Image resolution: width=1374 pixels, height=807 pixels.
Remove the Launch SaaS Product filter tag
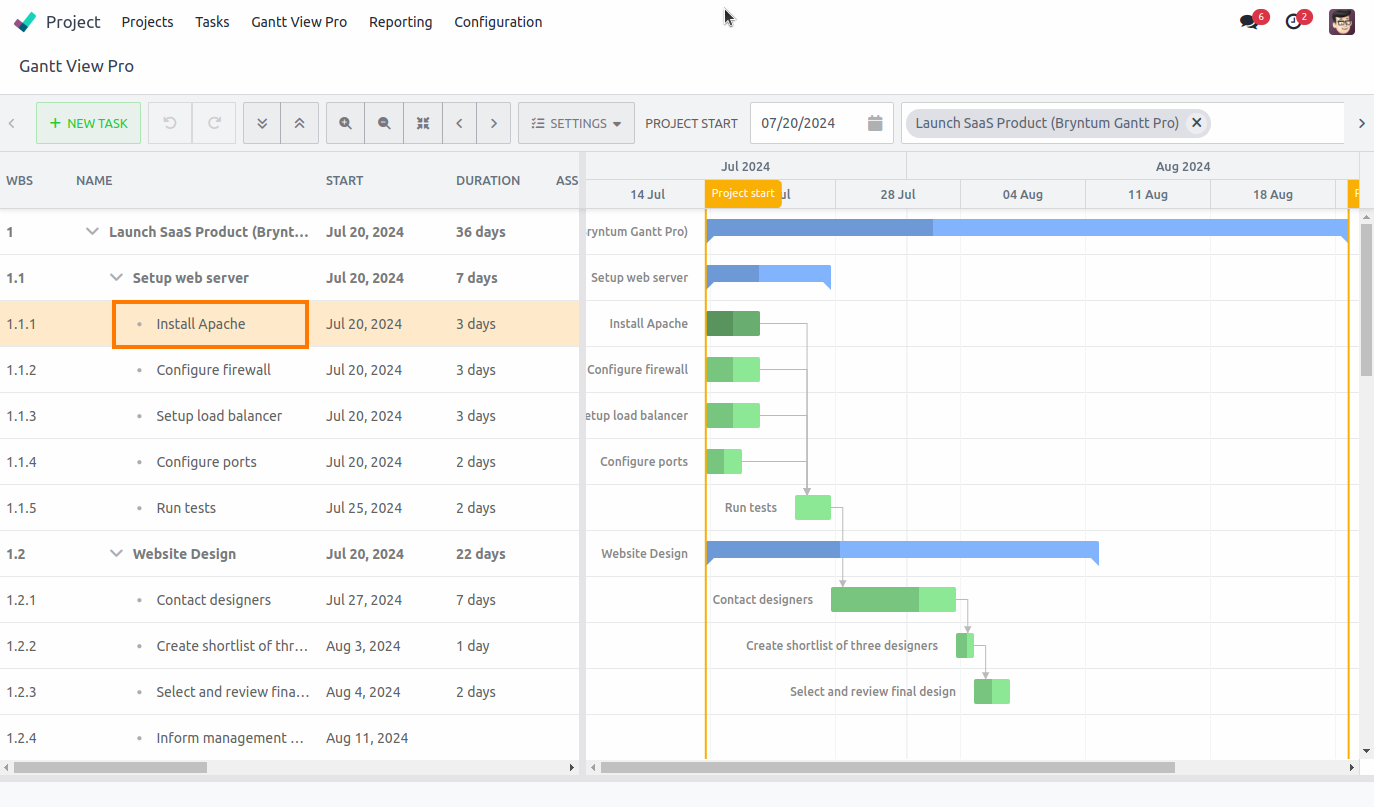1197,122
